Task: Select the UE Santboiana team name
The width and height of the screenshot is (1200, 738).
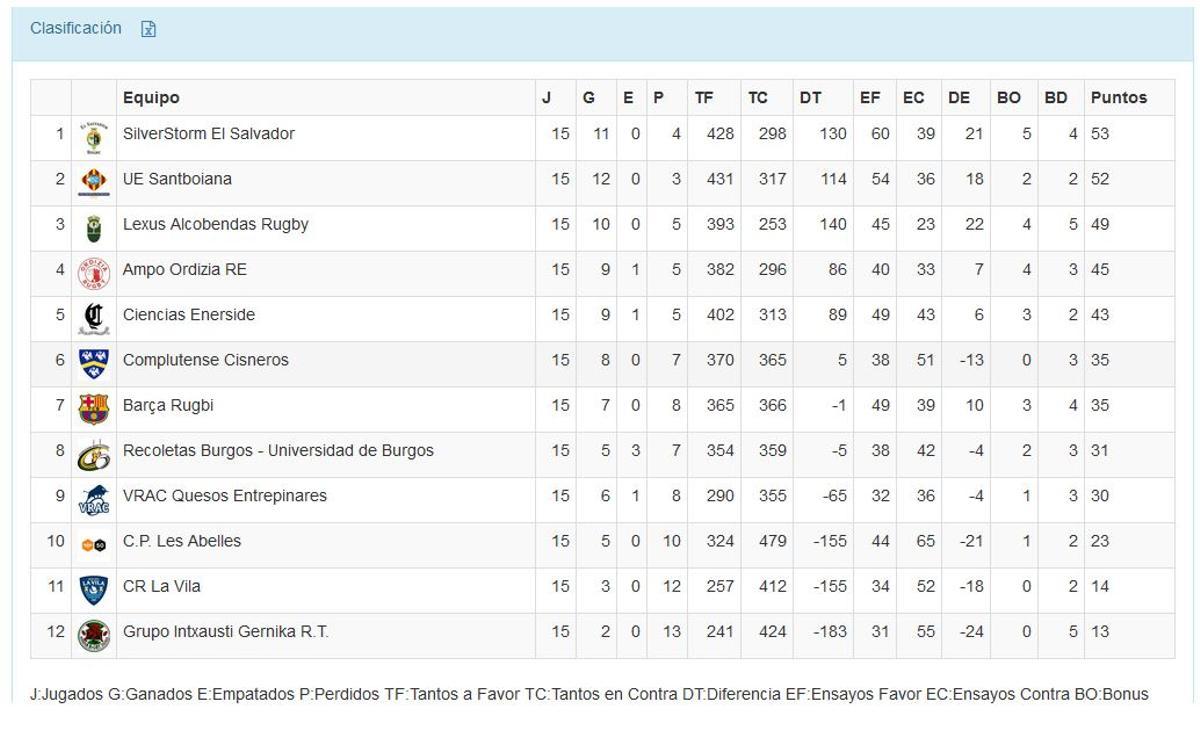Action: pos(177,179)
